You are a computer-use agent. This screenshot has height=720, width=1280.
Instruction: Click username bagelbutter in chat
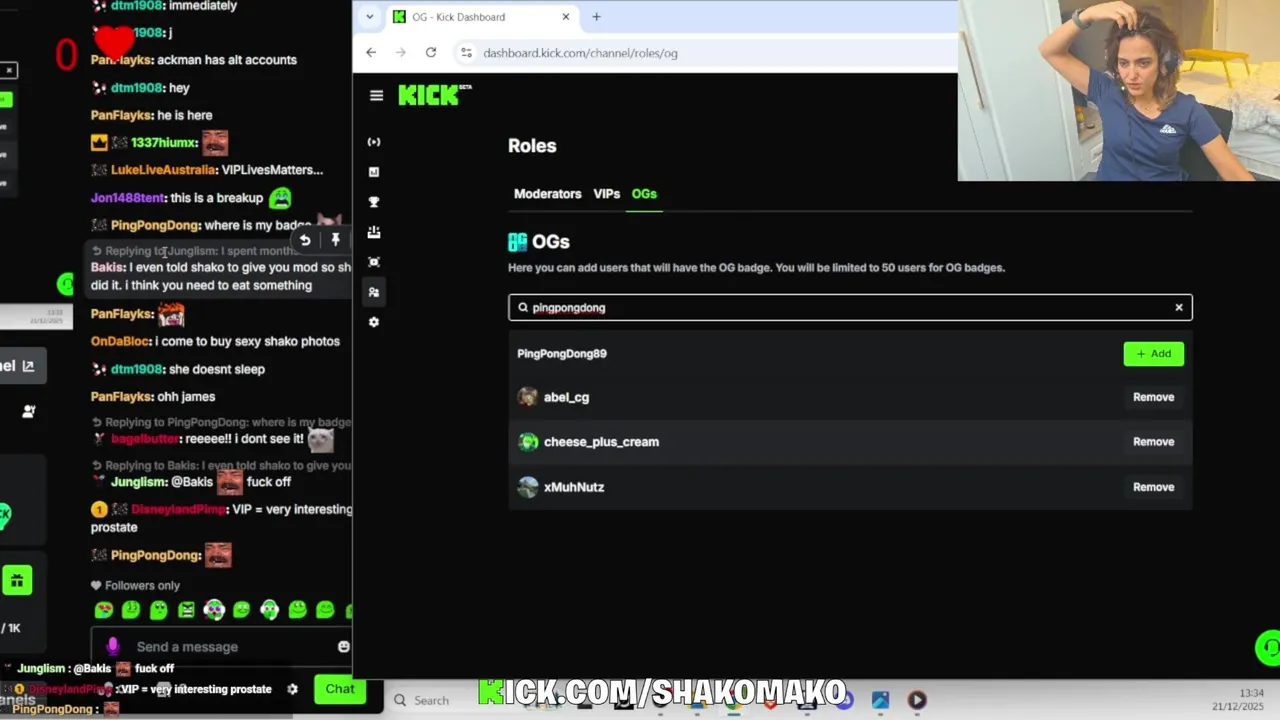[146, 439]
